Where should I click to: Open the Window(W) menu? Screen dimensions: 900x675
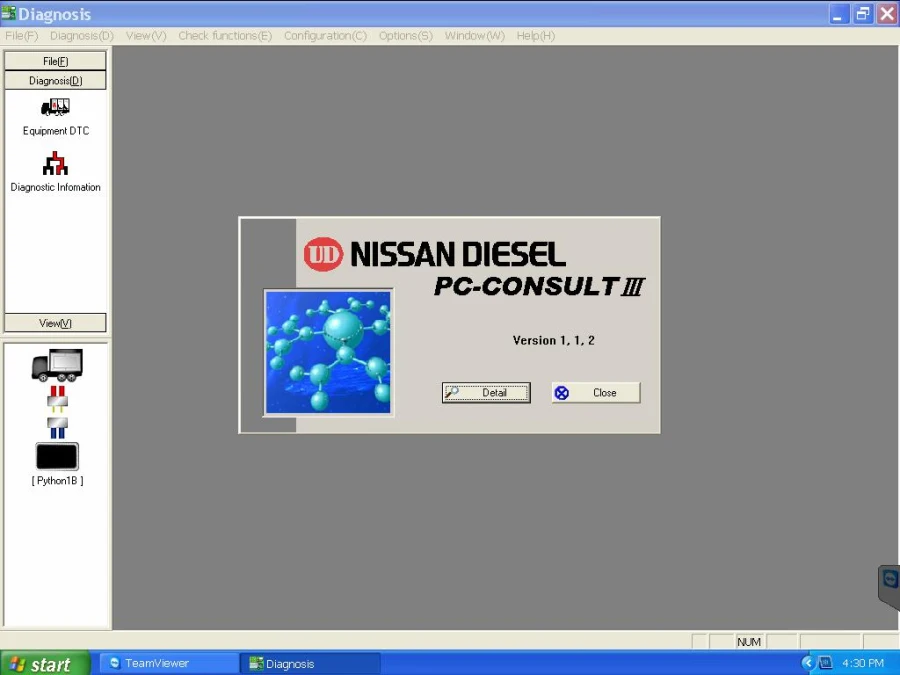(x=474, y=36)
